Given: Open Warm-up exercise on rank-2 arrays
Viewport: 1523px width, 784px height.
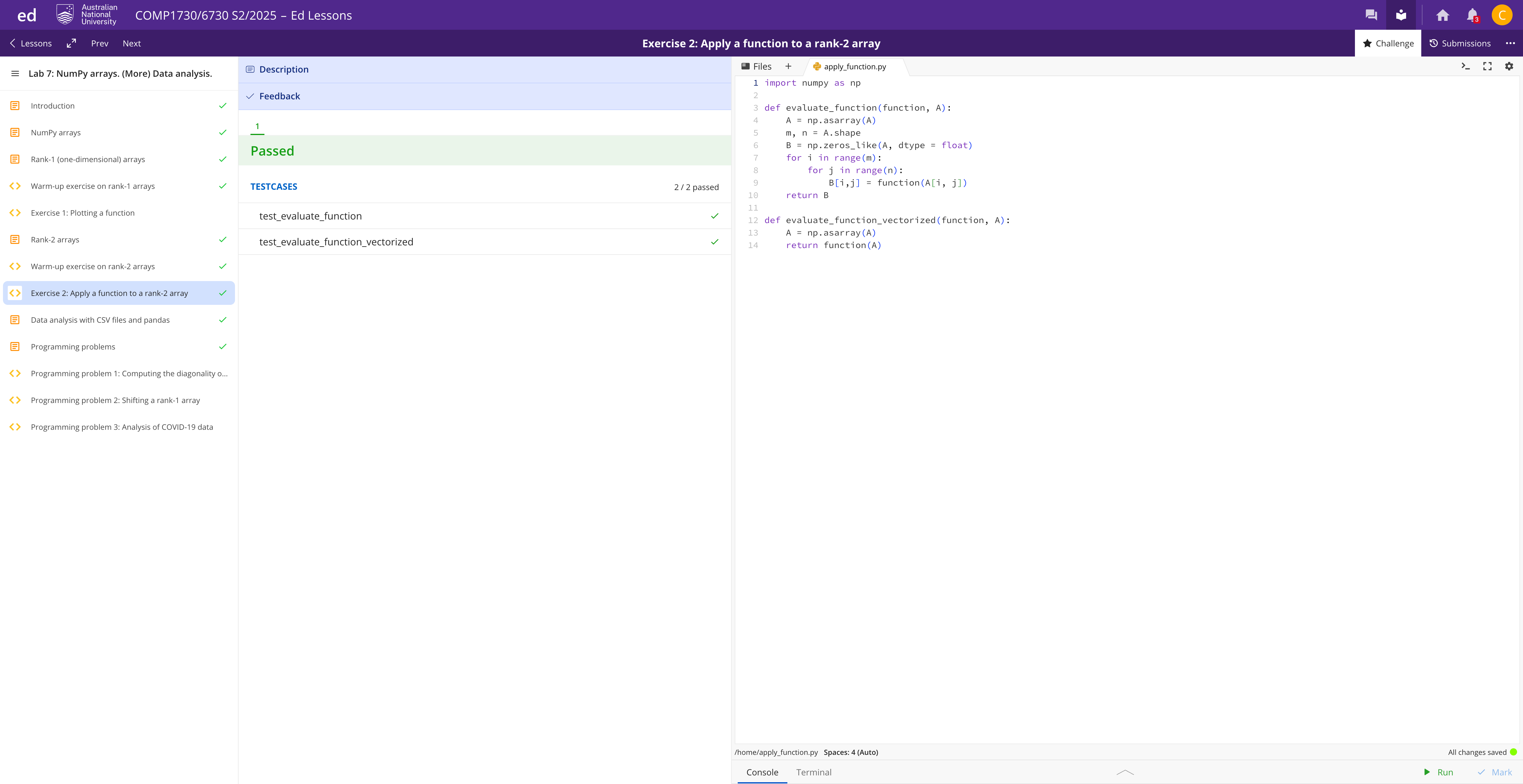Looking at the screenshot, I should point(119,267).
